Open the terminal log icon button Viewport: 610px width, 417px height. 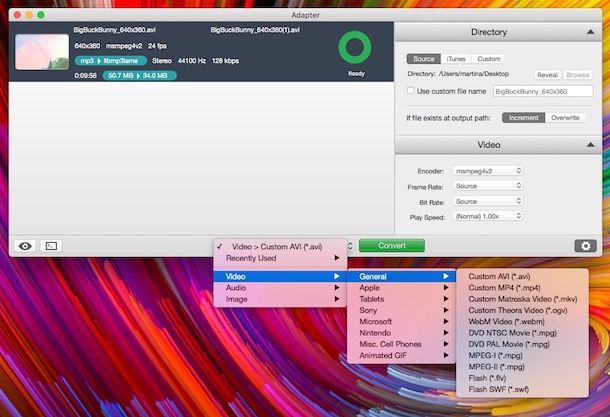[x=51, y=246]
